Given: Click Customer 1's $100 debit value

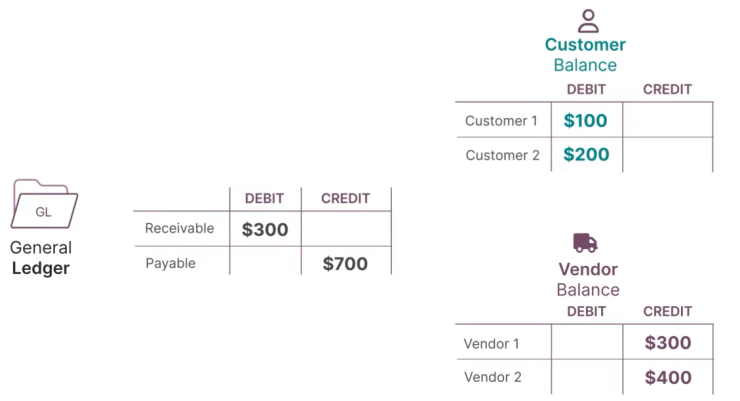Looking at the screenshot, I should [585, 121].
